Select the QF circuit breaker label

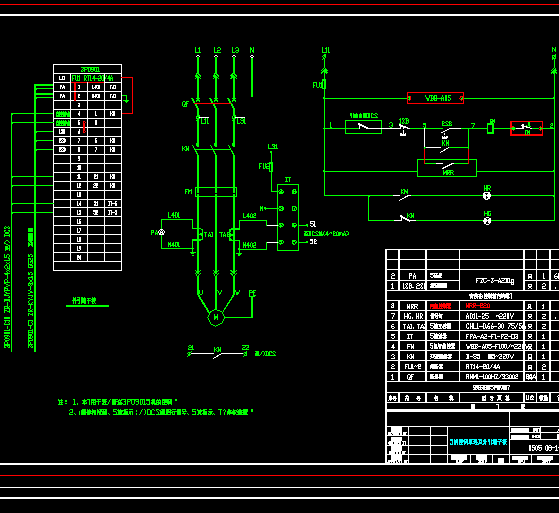[185, 104]
